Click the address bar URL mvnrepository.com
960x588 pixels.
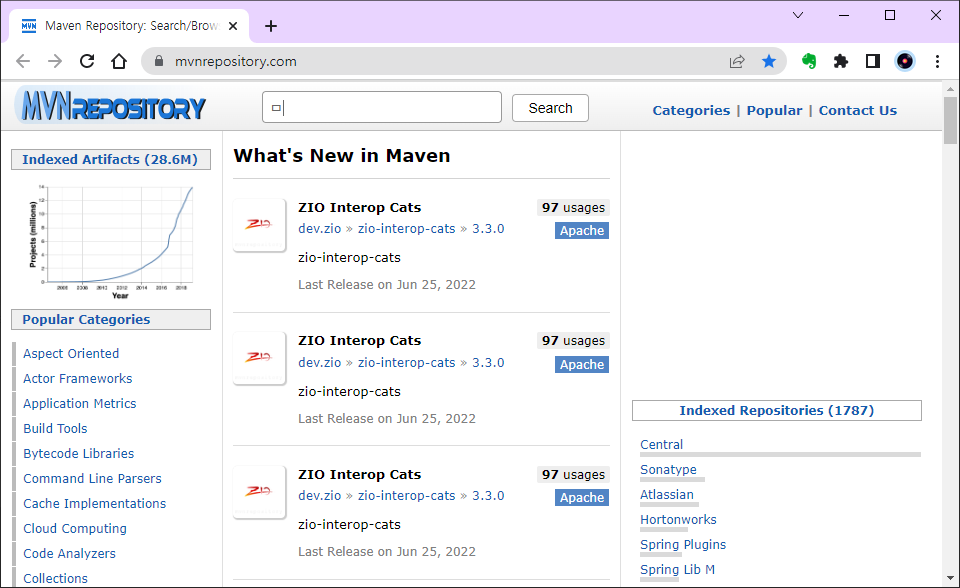click(236, 61)
